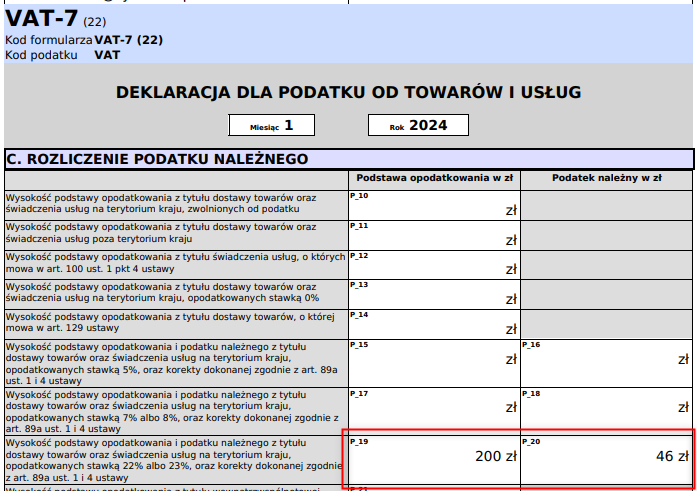This screenshot has width=697, height=491.
Task: Click the large 'VAT-7' form title
Action: coord(42,19)
